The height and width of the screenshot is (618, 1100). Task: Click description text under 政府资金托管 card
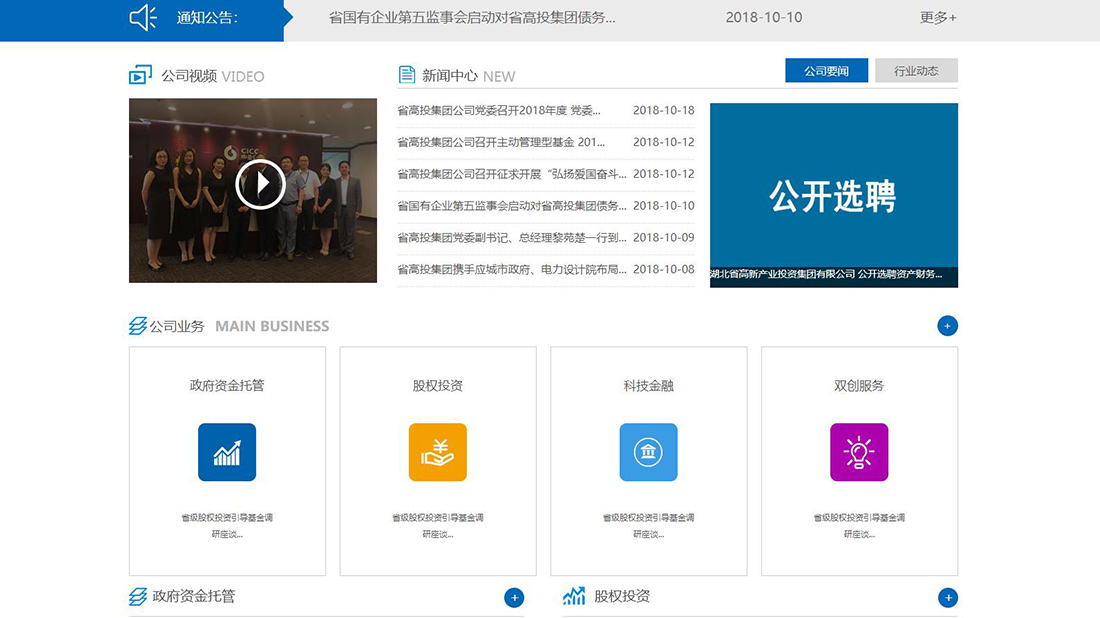point(227,525)
